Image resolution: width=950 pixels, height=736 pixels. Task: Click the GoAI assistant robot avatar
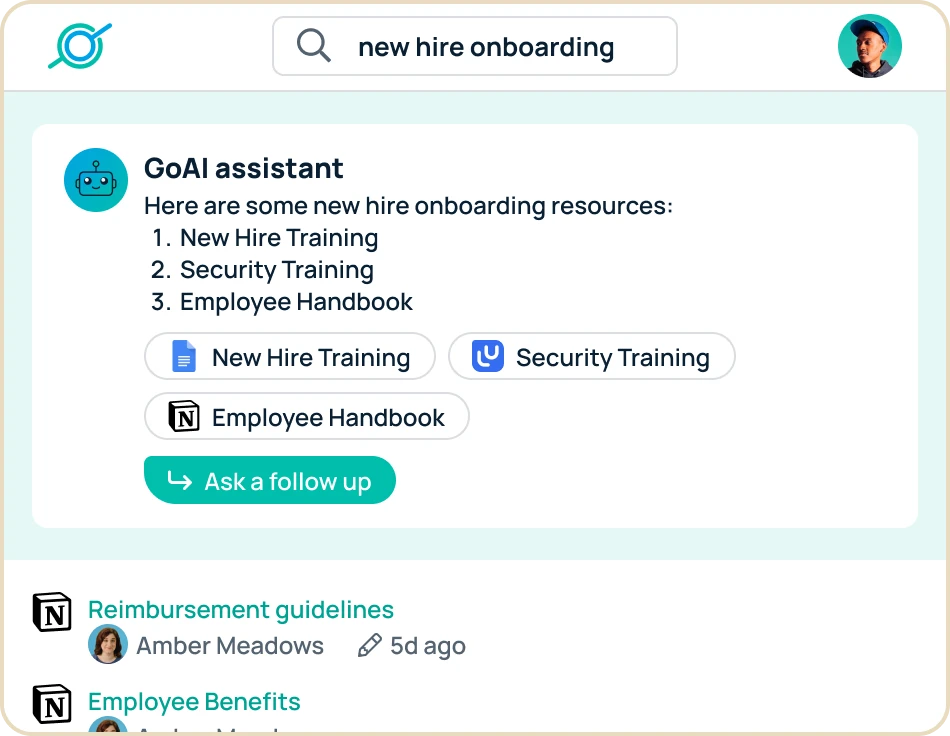pyautogui.click(x=95, y=180)
